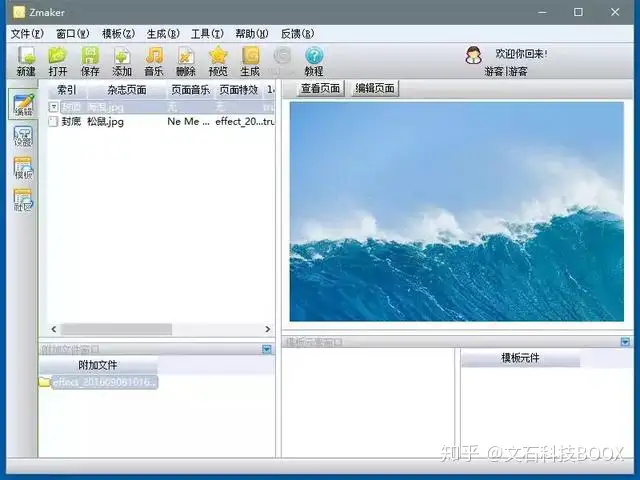This screenshot has width=640, height=480.
Task: Open the 模板 sidebar panel icon
Action: point(23,168)
